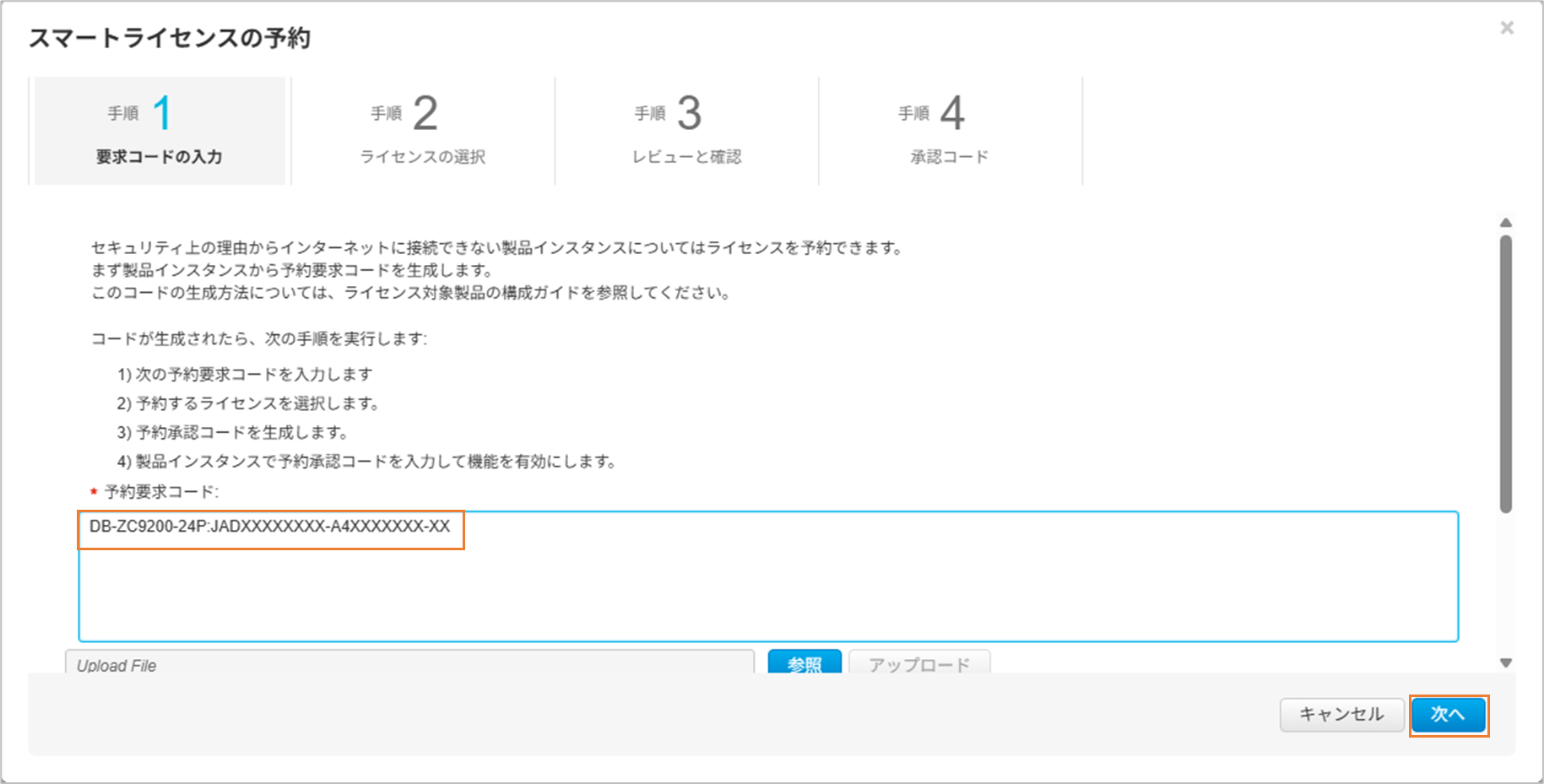The width and height of the screenshot is (1544, 784).
Task: Click the Upload File field
Action: coord(409,664)
